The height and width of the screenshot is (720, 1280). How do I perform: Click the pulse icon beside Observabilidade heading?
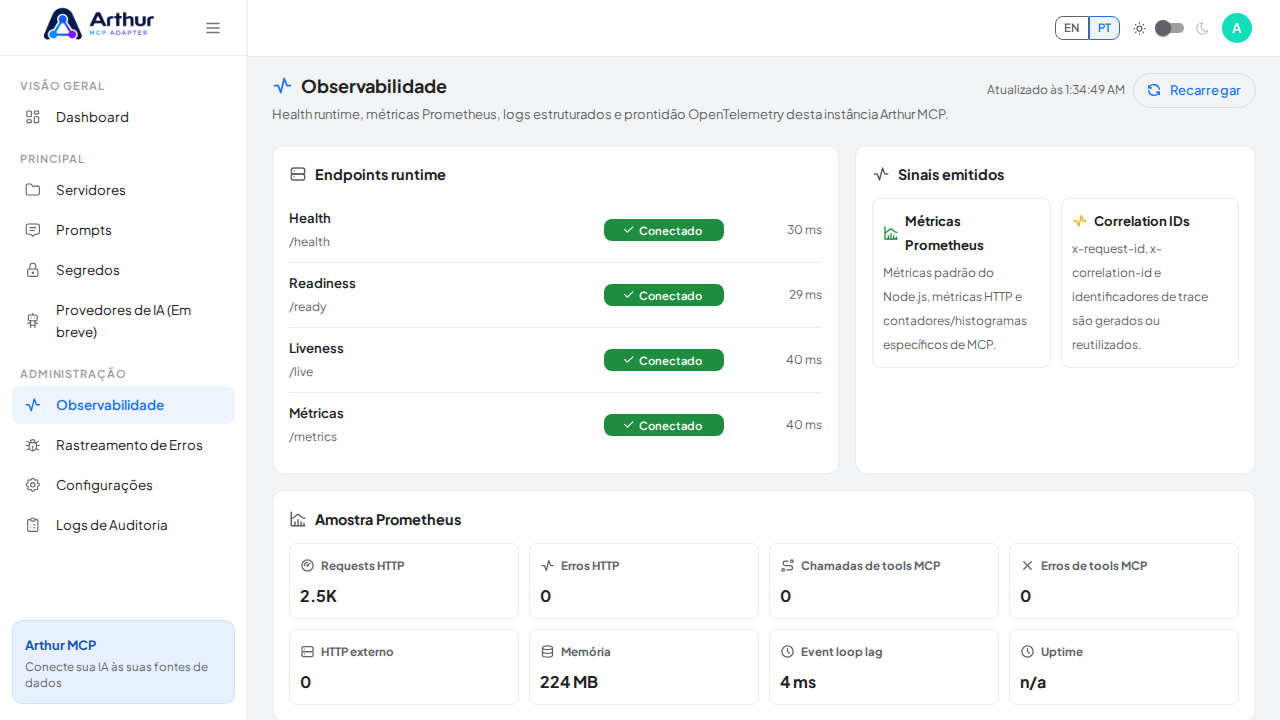[x=283, y=86]
